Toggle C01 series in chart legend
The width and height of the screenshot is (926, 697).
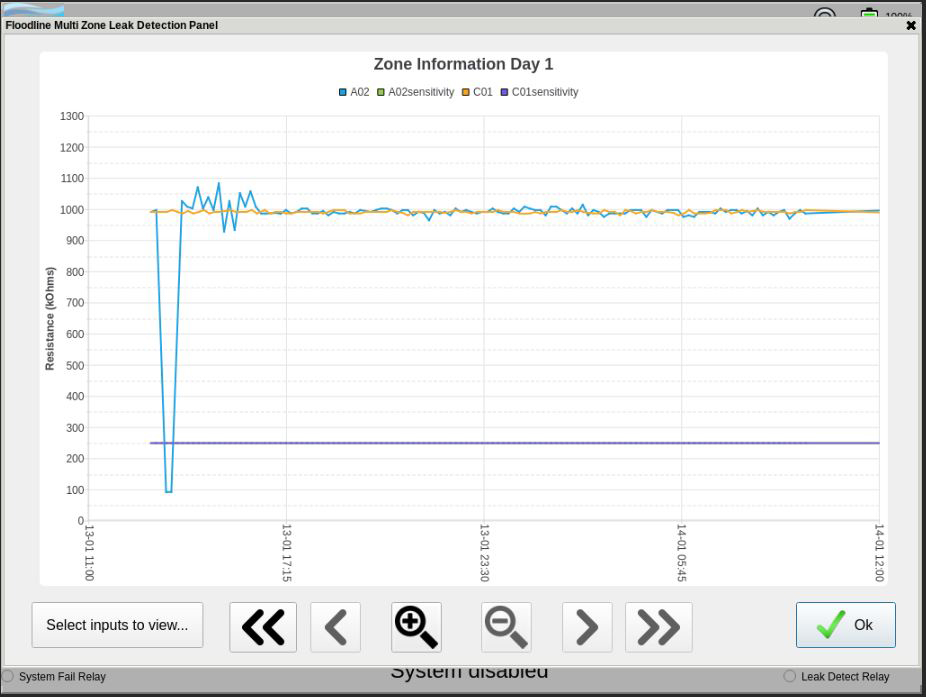point(477,92)
